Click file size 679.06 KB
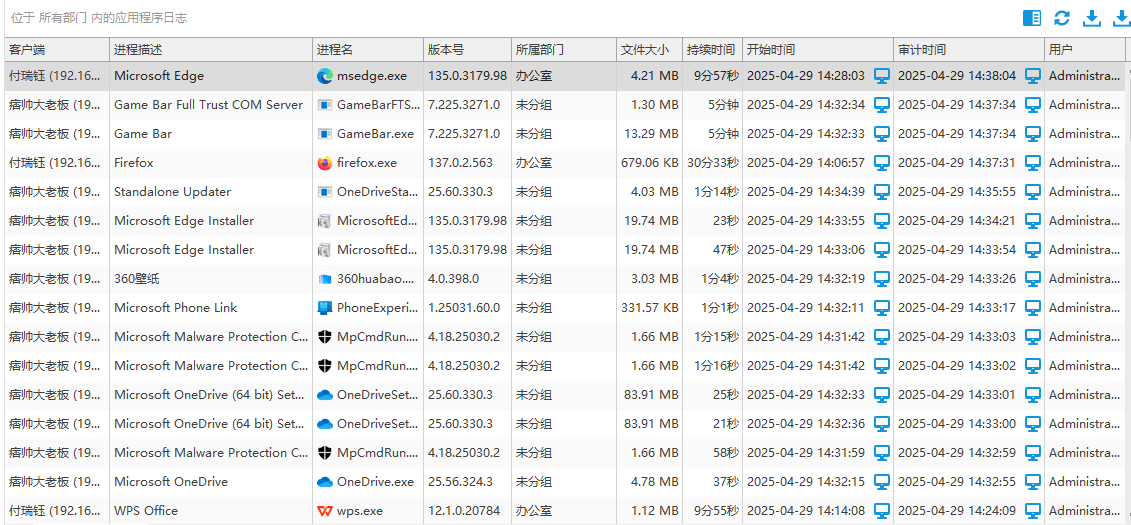1131x525 pixels. pos(649,163)
